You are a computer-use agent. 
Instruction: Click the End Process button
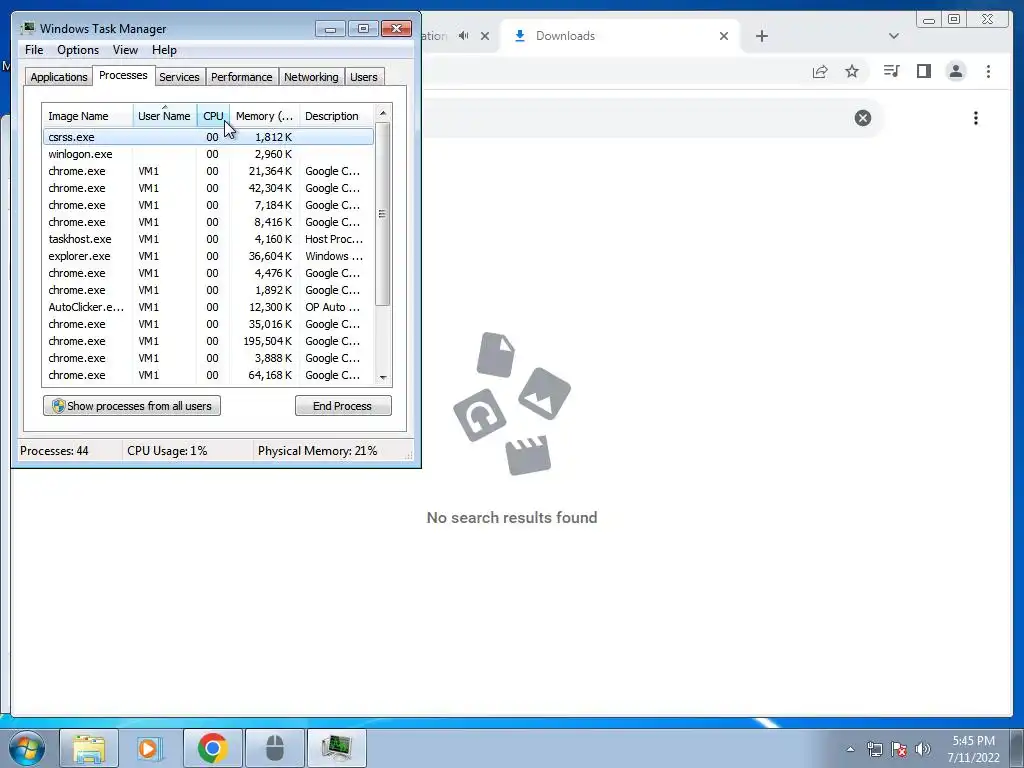(343, 406)
